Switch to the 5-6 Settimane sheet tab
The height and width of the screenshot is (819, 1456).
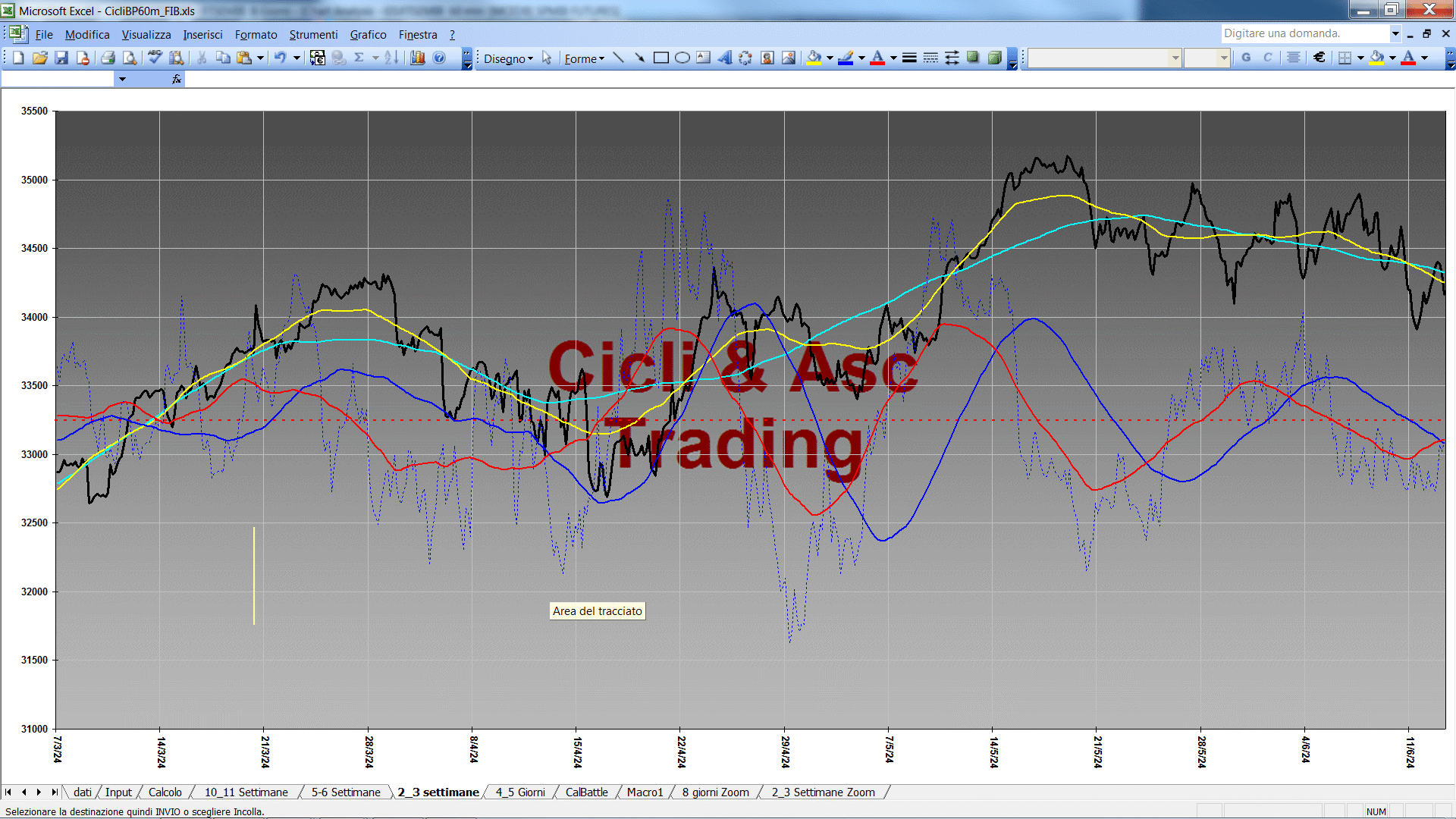click(x=346, y=792)
